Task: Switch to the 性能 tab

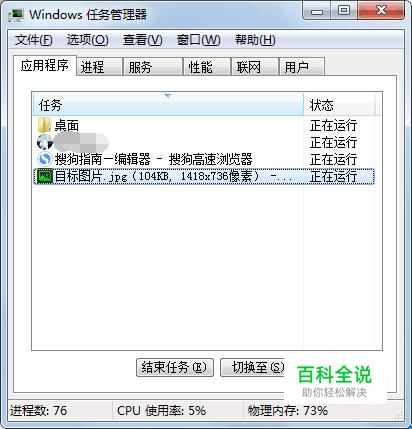Action: pos(207,67)
